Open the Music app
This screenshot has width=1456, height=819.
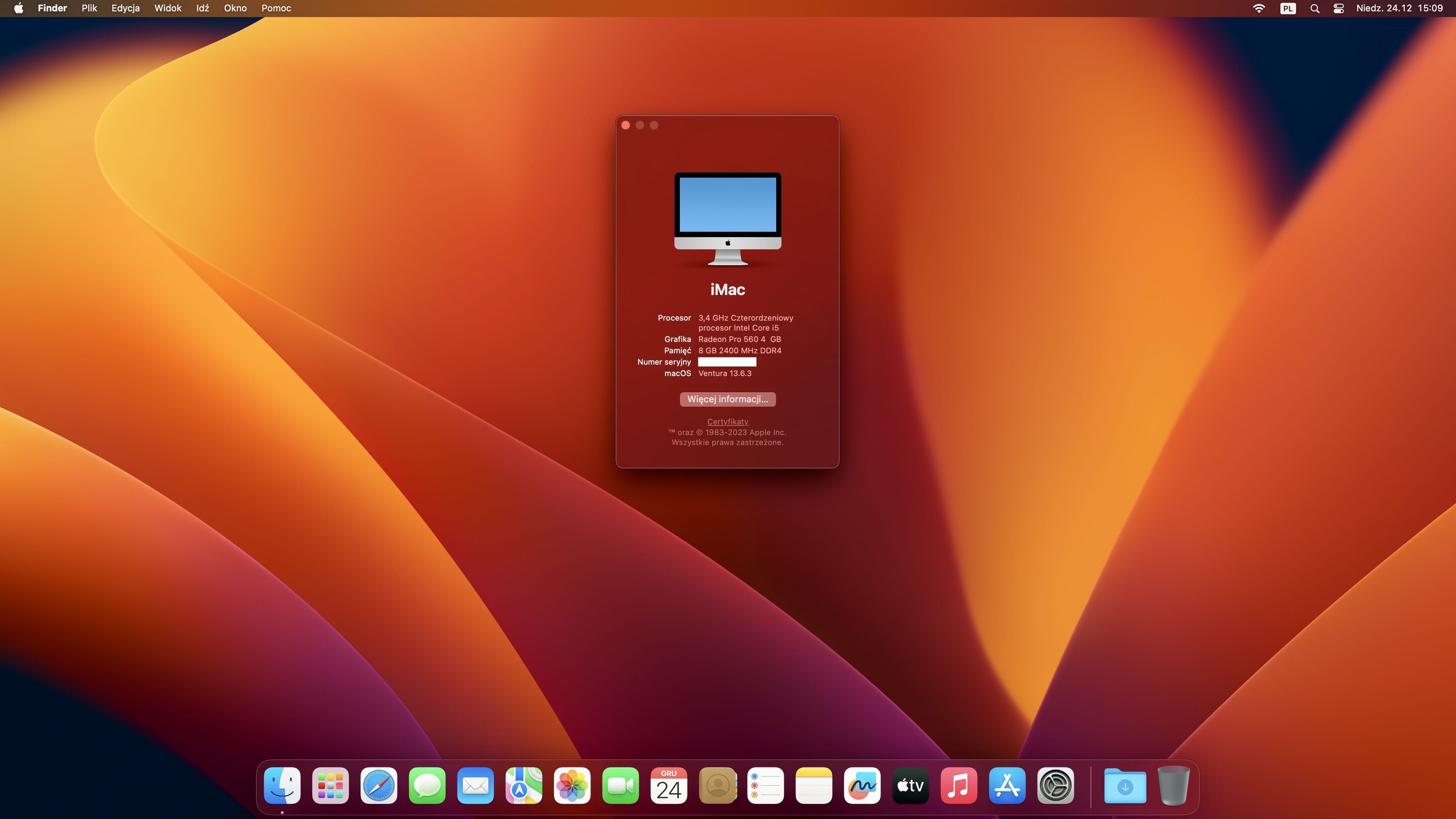coord(959,785)
